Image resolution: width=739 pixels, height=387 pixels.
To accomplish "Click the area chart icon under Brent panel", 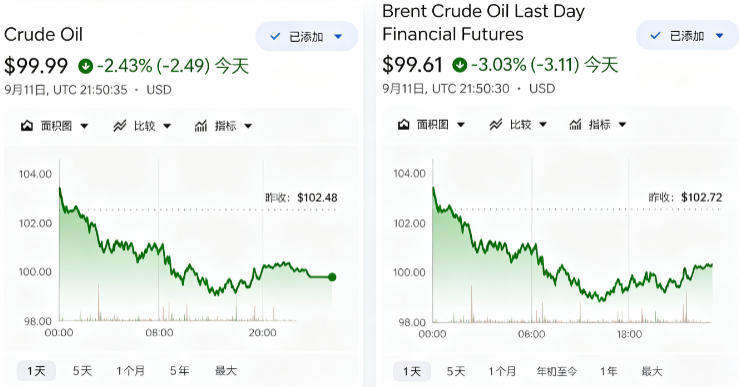I will (x=403, y=124).
